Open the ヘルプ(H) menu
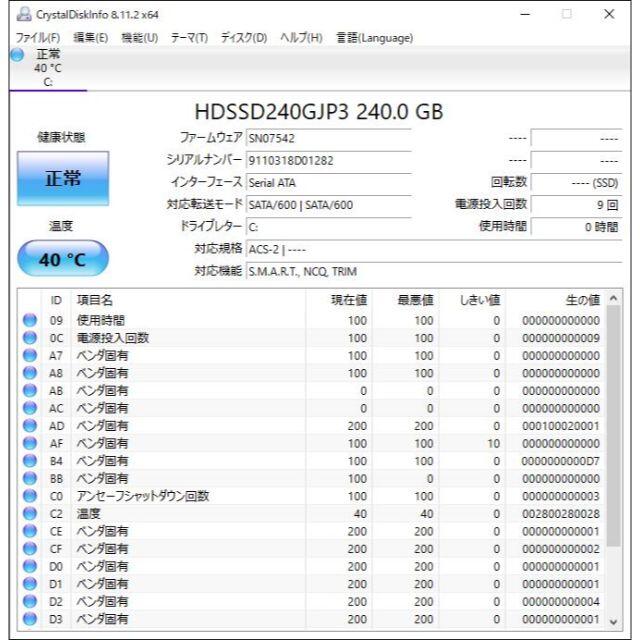The image size is (640, 640). [x=301, y=38]
